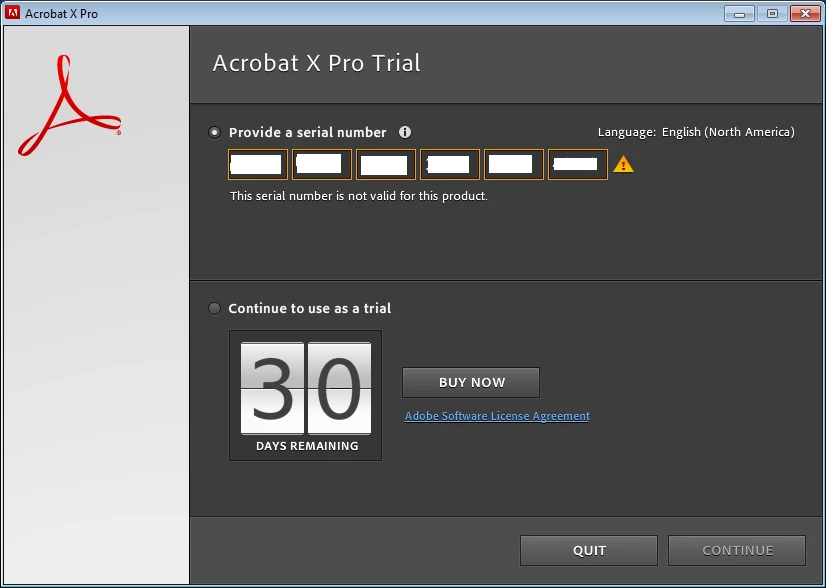The image size is (826, 588).
Task: Click the fourth serial number field
Action: (450, 164)
